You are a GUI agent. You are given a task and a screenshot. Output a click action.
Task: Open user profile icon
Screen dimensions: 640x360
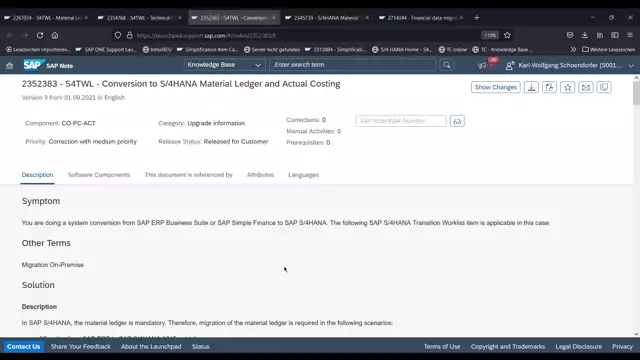pos(509,65)
